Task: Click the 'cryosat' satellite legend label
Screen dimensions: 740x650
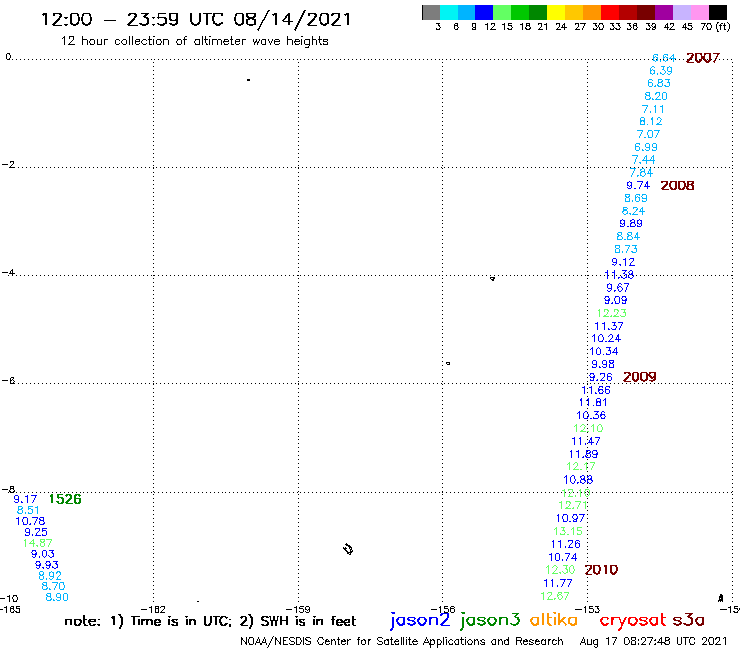Action: point(632,620)
